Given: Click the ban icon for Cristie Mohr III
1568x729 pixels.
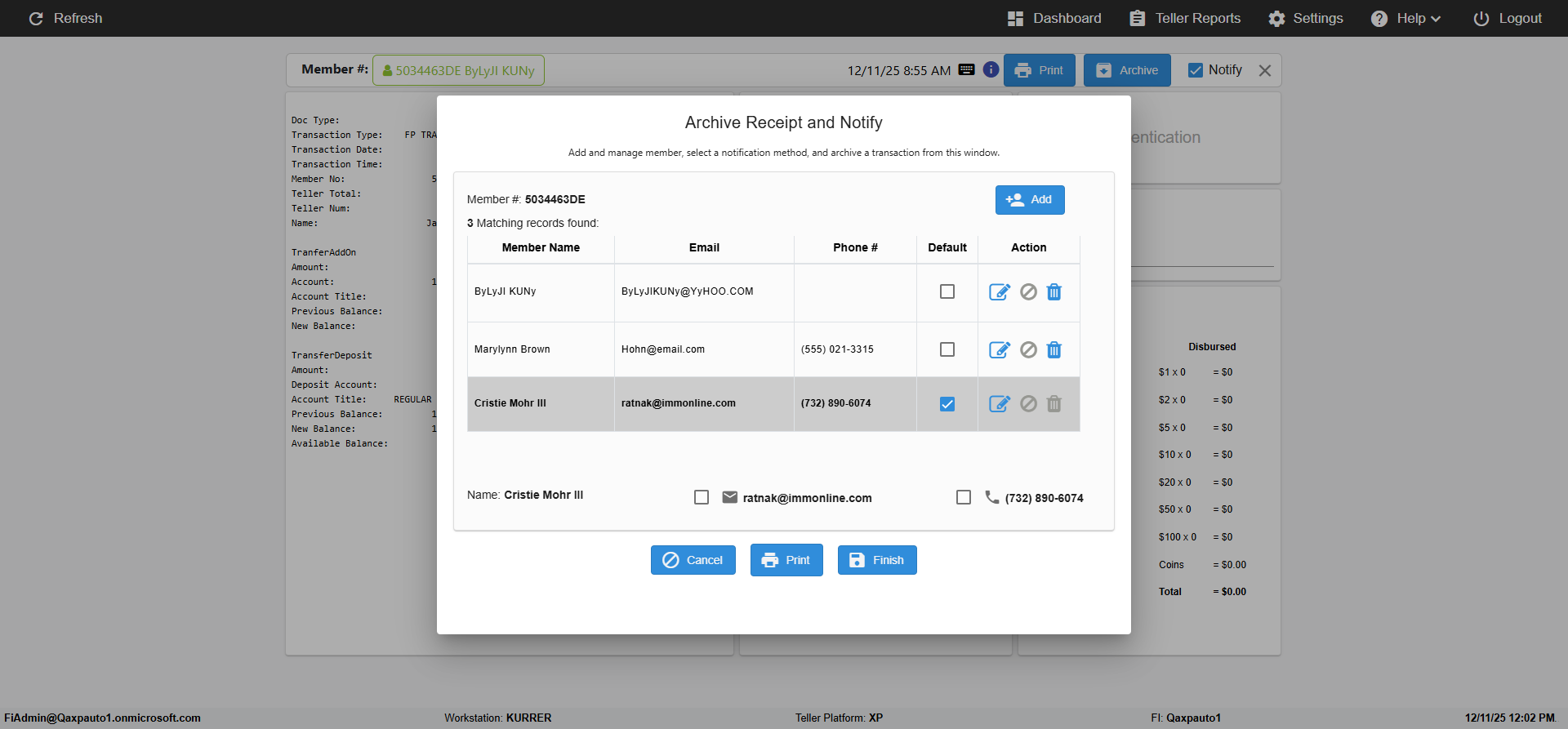Looking at the screenshot, I should [1028, 404].
